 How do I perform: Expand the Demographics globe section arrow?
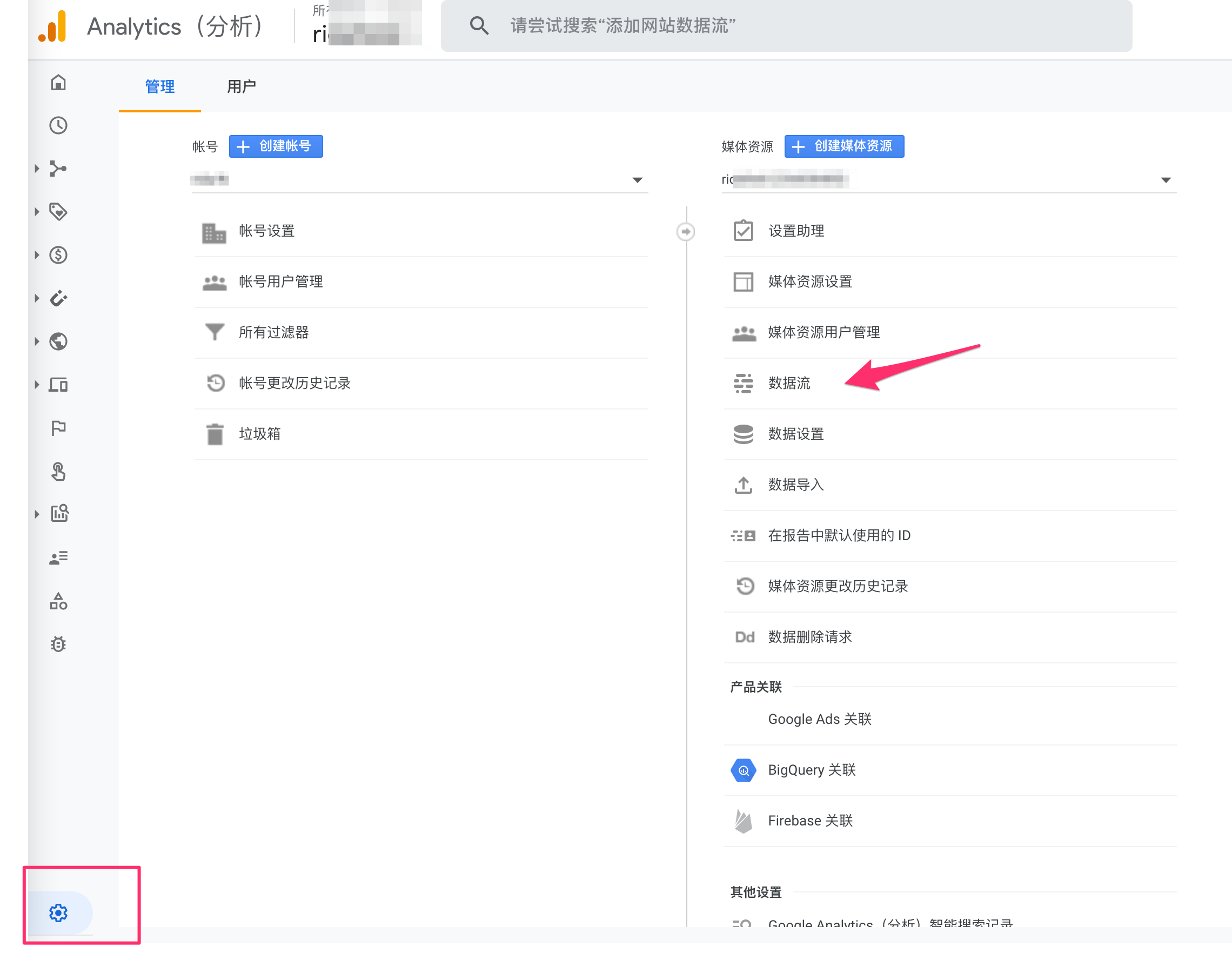pos(37,341)
